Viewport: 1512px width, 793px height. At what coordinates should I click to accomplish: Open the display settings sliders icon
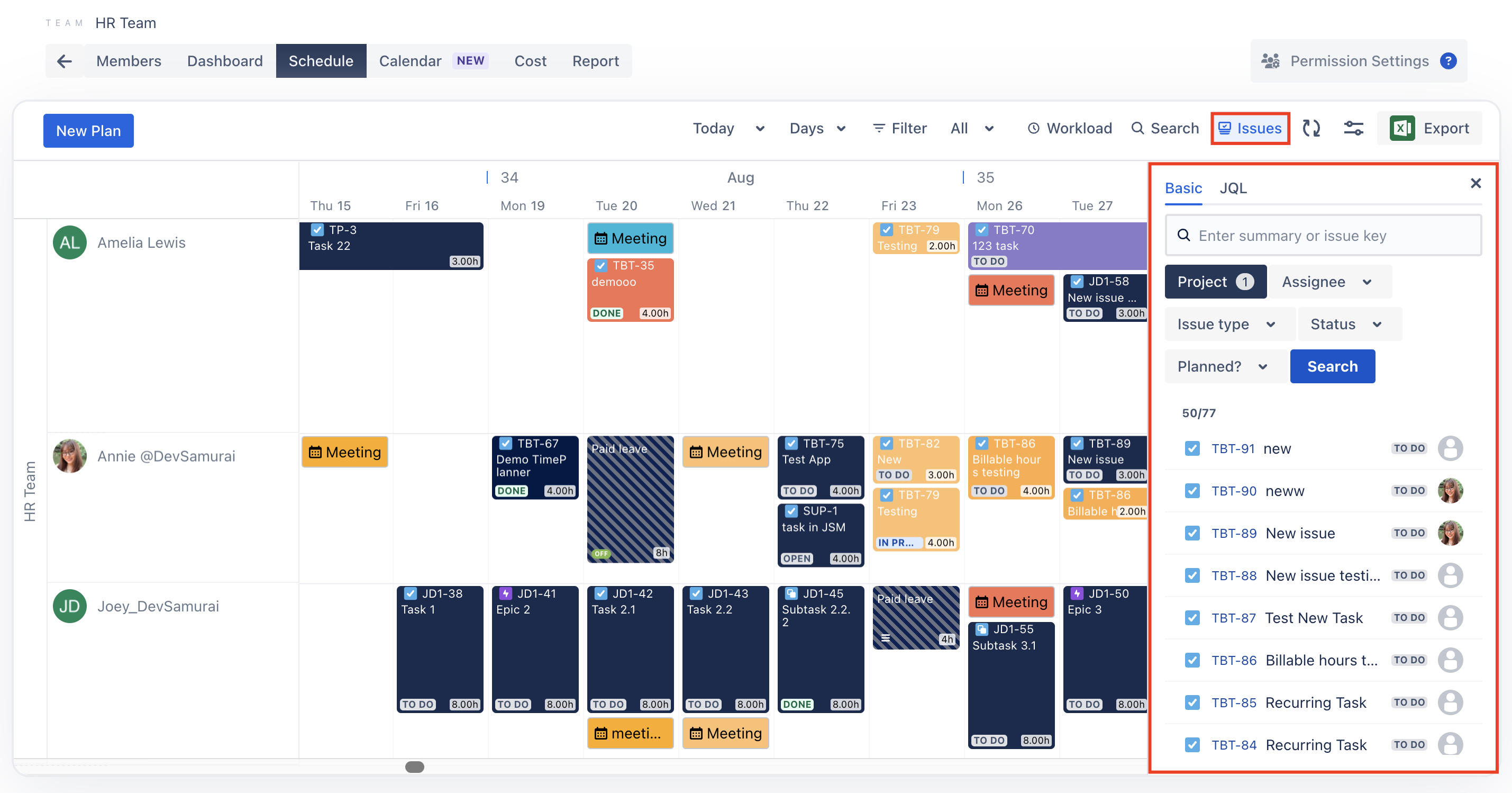(x=1353, y=128)
